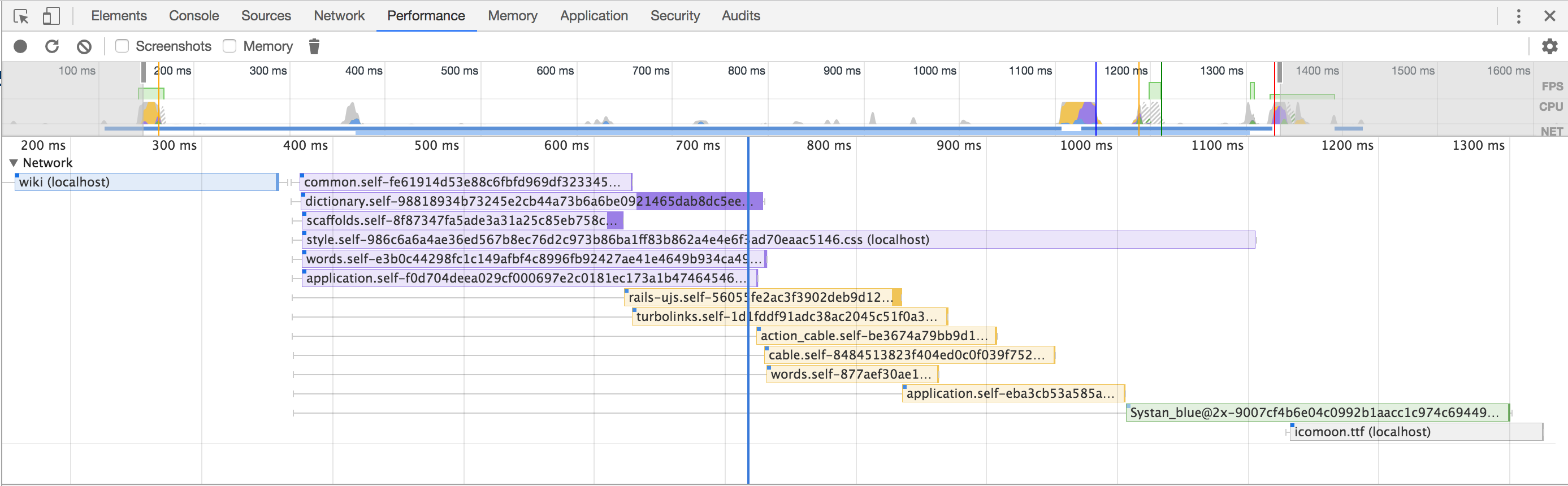The image size is (1568, 486).
Task: Go to the Application tab
Action: coord(594,16)
